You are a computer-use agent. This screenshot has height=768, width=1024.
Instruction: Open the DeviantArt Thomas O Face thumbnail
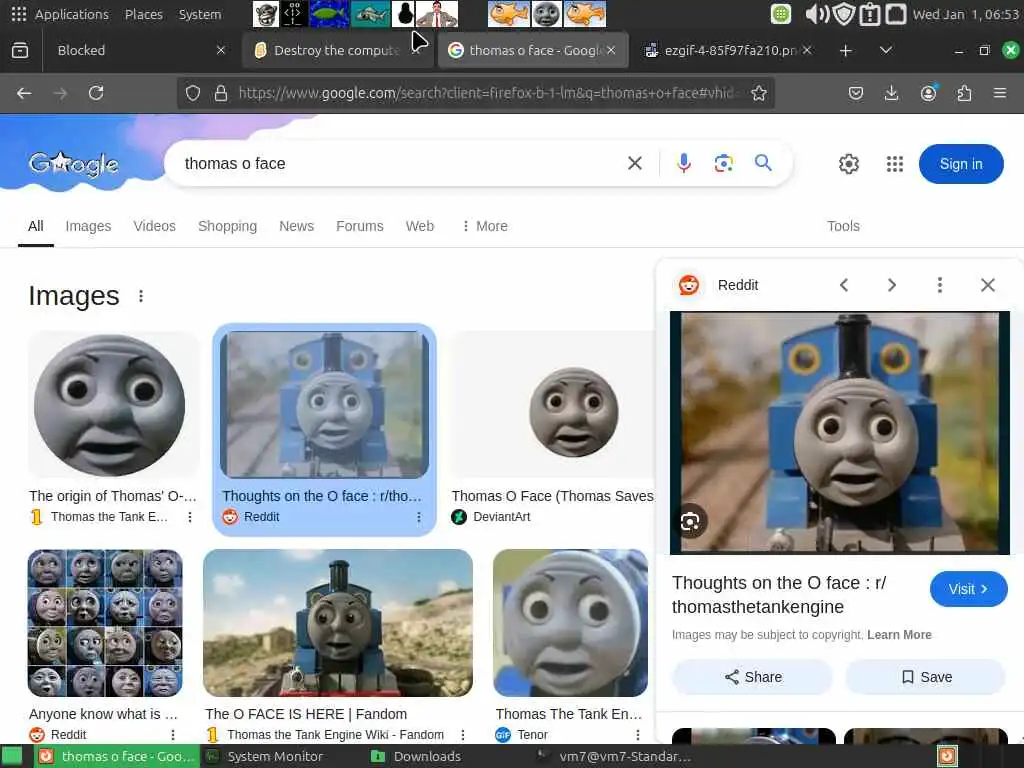(x=552, y=405)
